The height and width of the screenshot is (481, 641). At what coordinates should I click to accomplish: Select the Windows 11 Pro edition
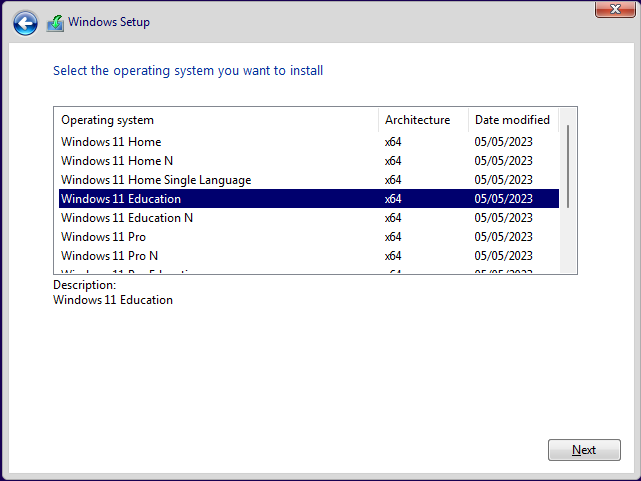[x=105, y=237]
